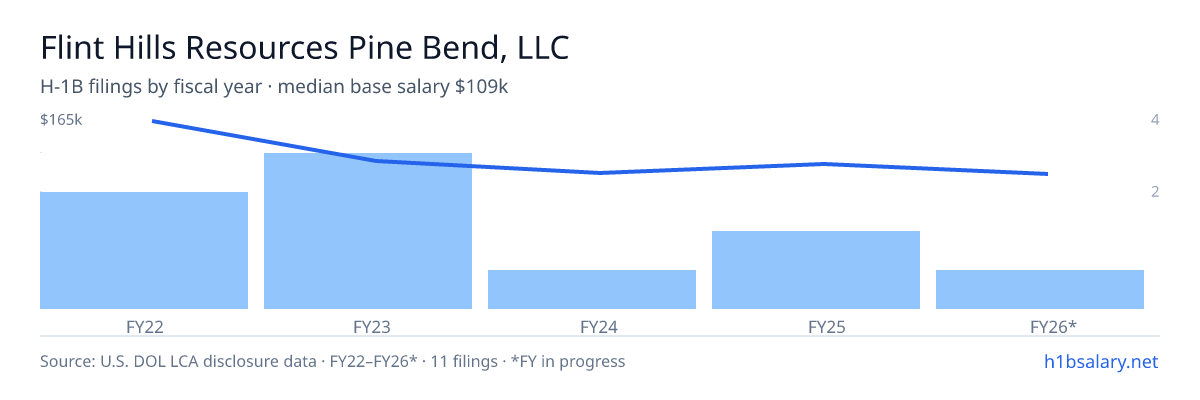Click the FY22 filings bar
1200x400 pixels.
(x=144, y=250)
